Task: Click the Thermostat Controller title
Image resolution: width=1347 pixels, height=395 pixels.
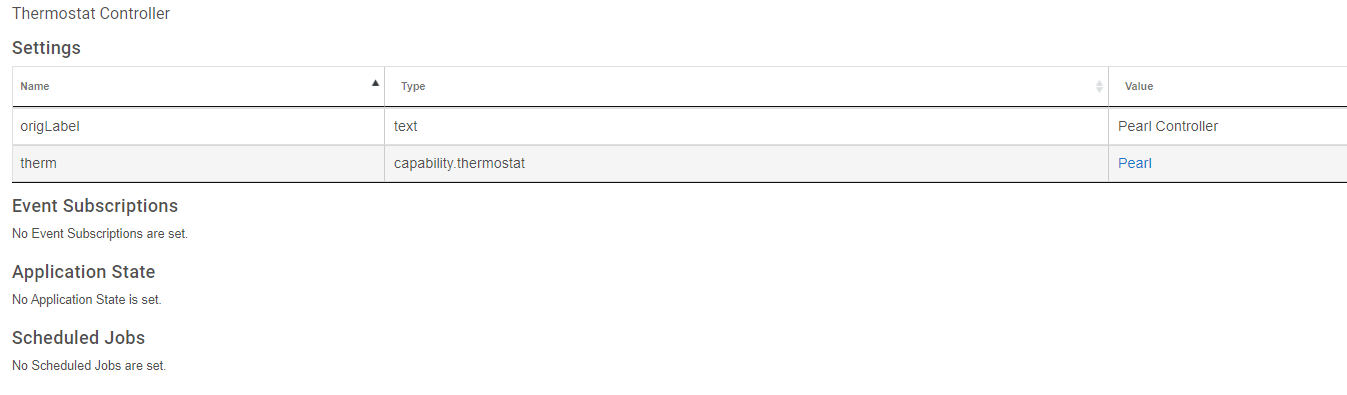Action: [x=91, y=14]
